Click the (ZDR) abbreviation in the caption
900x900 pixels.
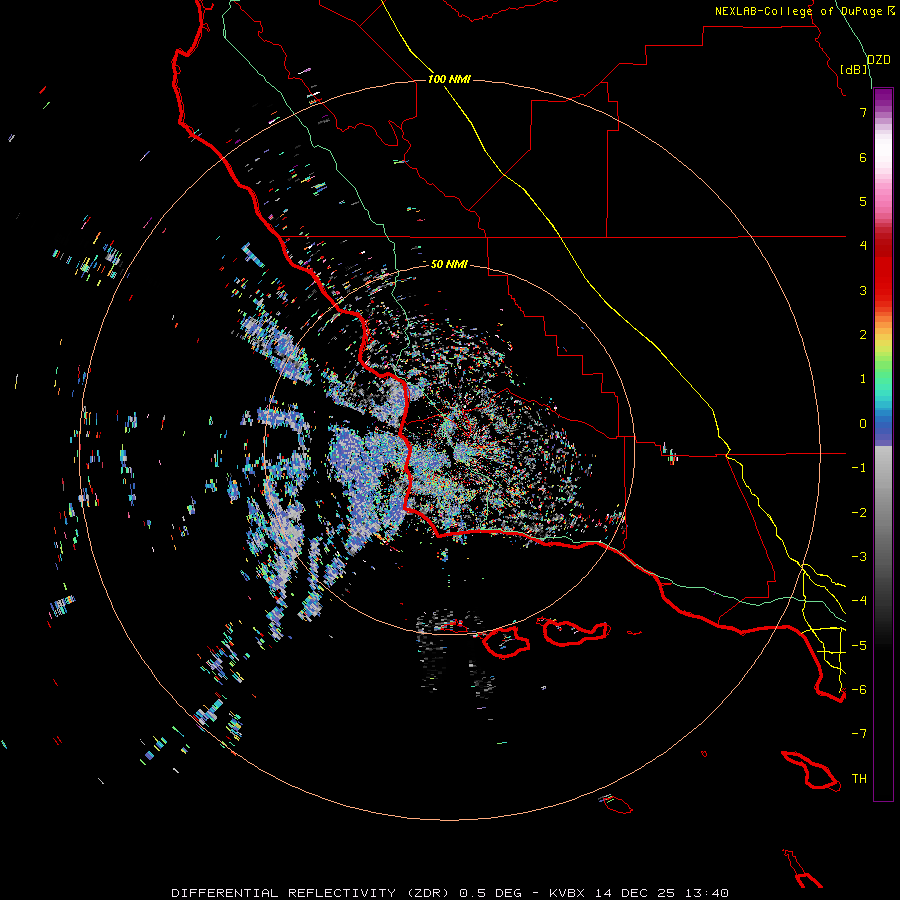(x=428, y=893)
